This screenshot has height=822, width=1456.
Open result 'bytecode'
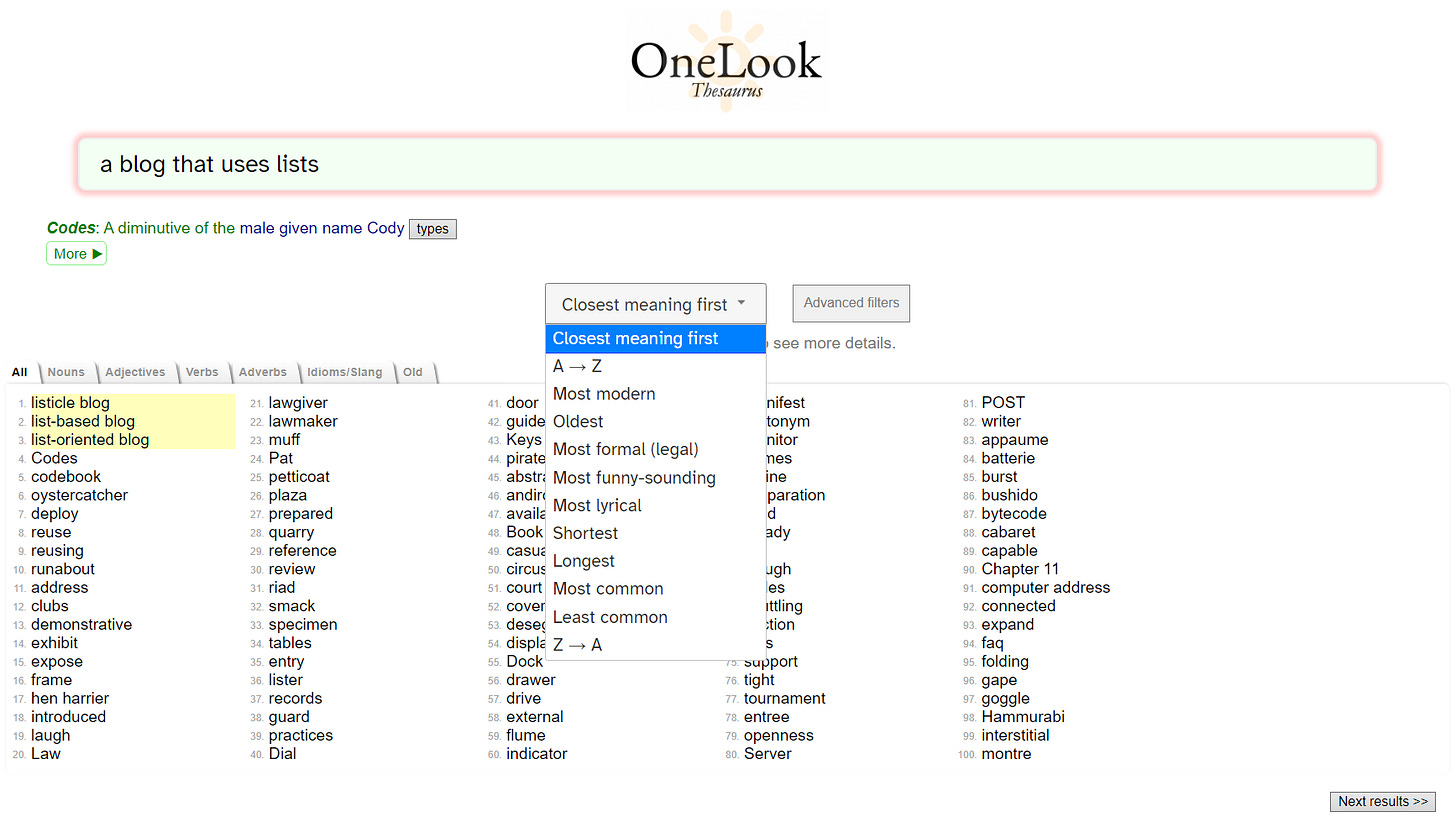tap(1014, 514)
